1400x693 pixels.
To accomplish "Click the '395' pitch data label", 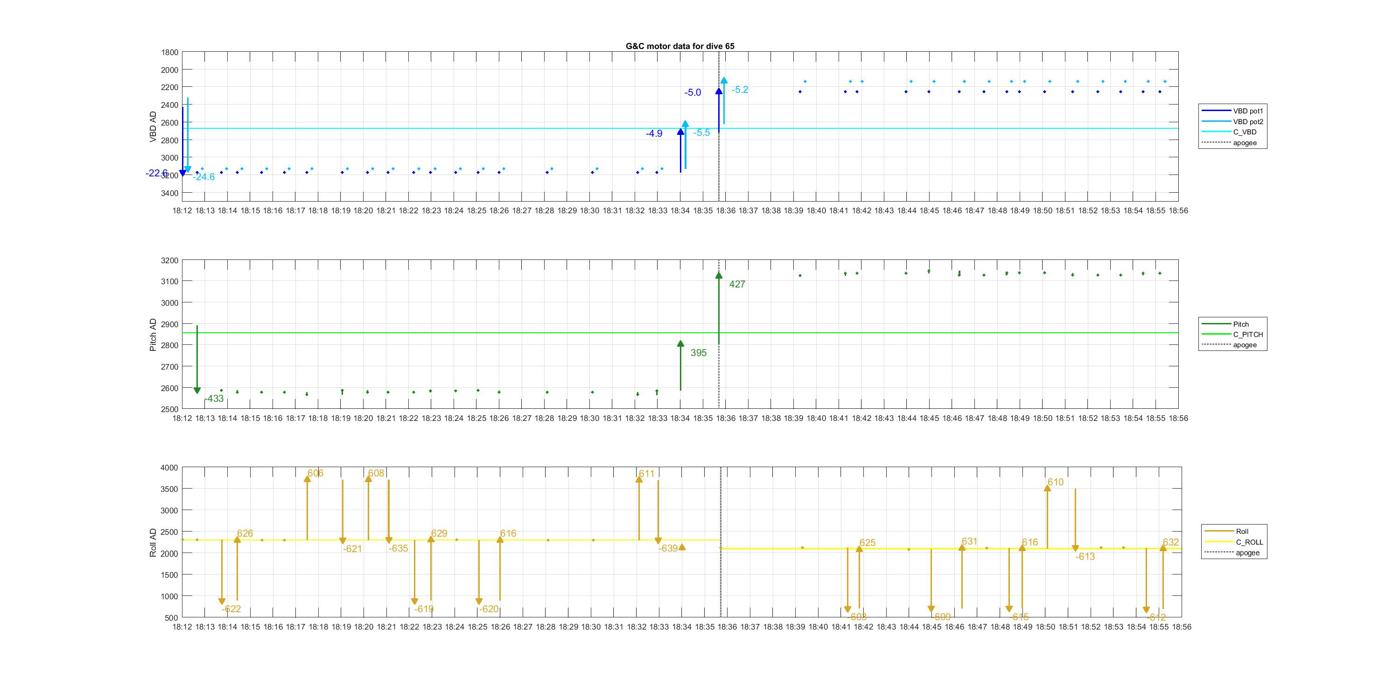I will (698, 353).
